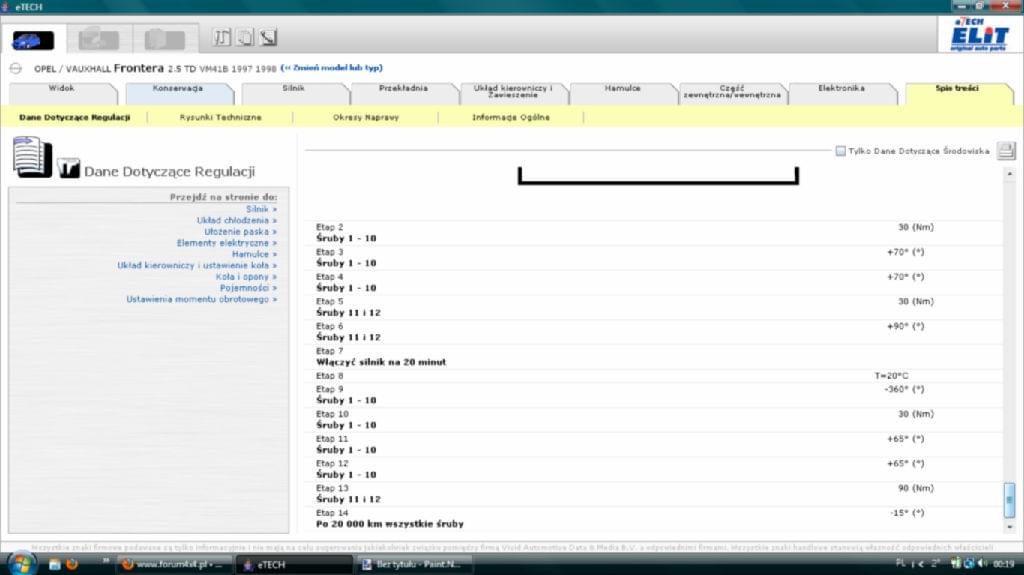1024x575 pixels.
Task: Jump to Ustawienia momentu obrotowego section
Action: coord(202,299)
